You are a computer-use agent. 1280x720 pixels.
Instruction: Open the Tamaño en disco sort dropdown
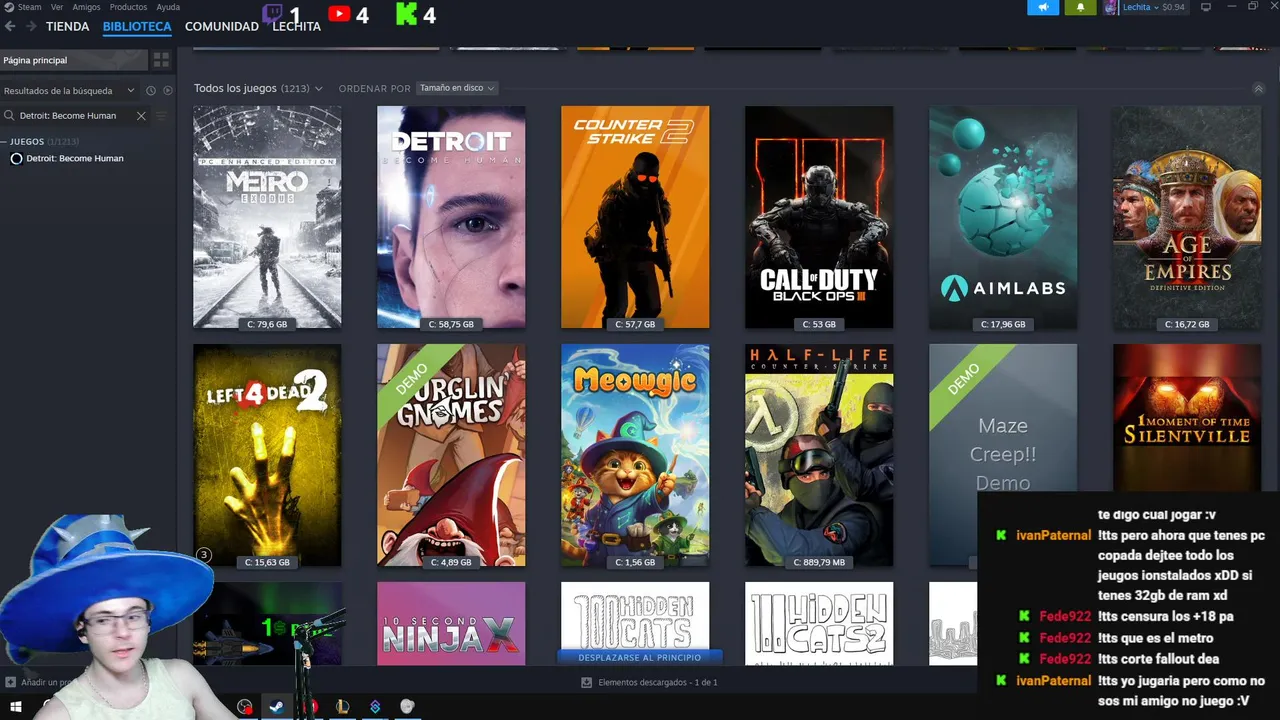457,88
